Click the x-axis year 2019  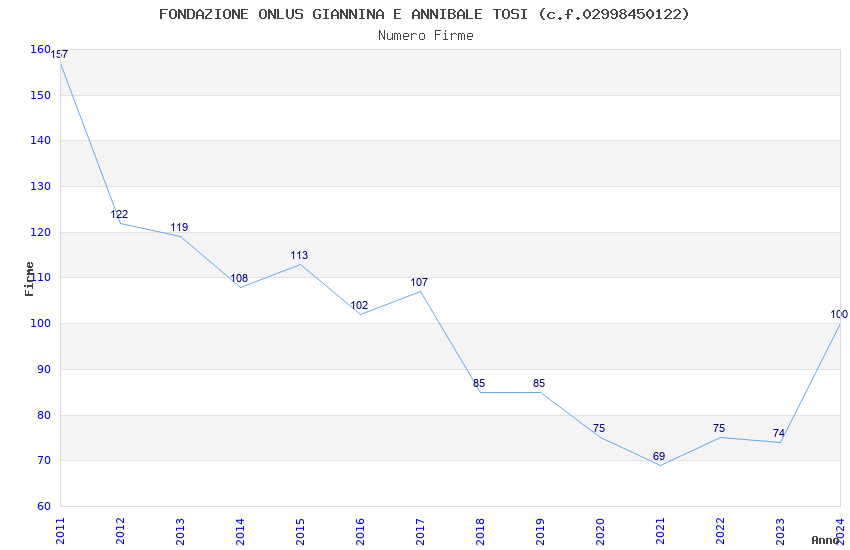pyautogui.click(x=540, y=531)
